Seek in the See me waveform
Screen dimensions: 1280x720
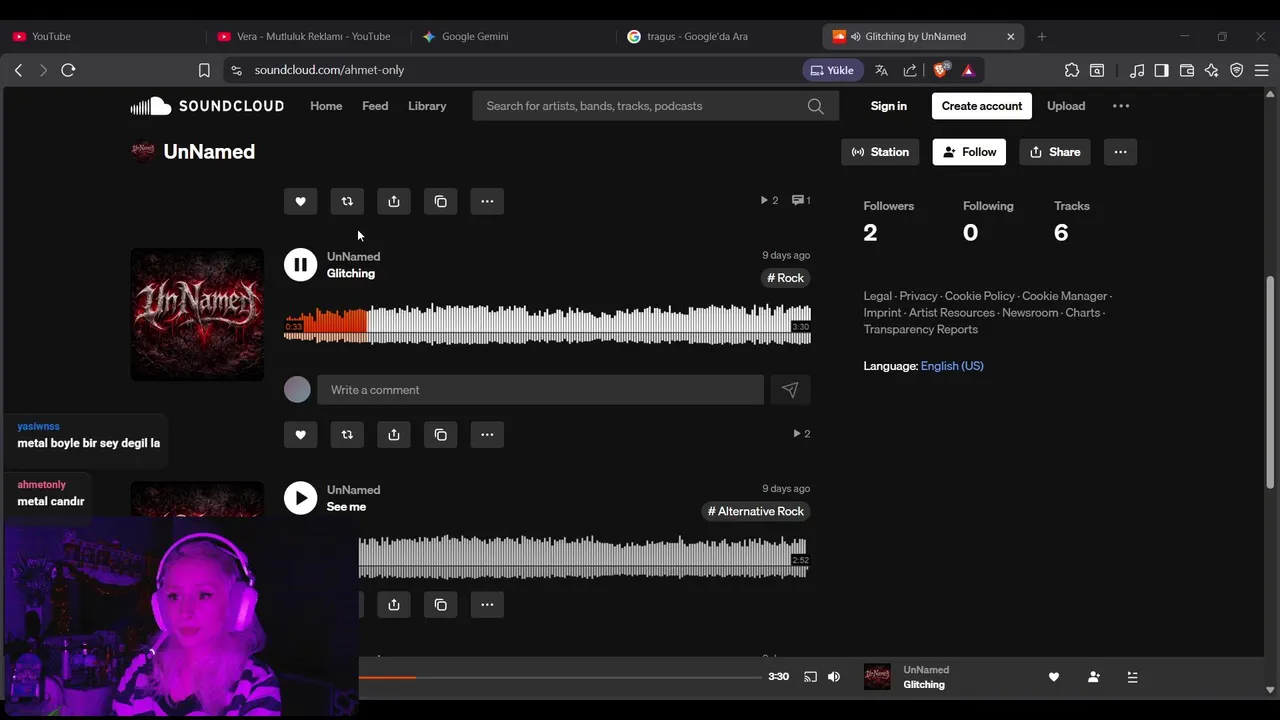tap(584, 557)
